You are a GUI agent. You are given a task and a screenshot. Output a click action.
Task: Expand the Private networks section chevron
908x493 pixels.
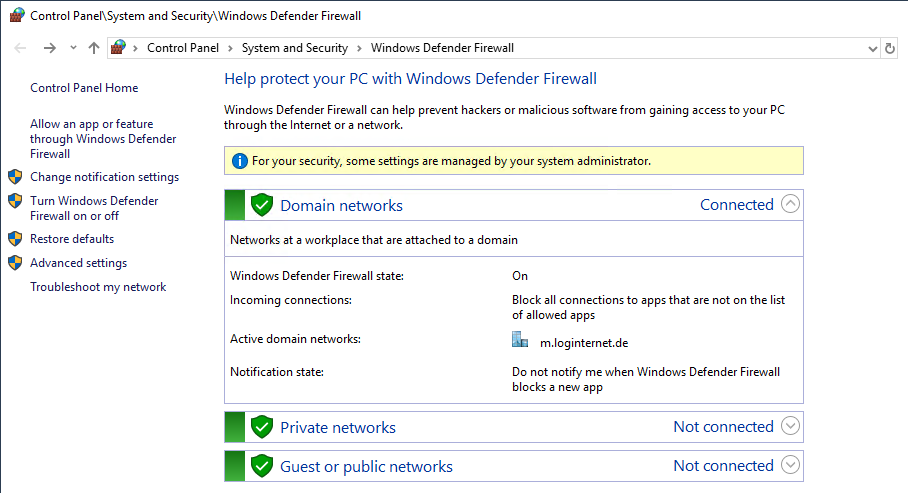click(x=790, y=426)
